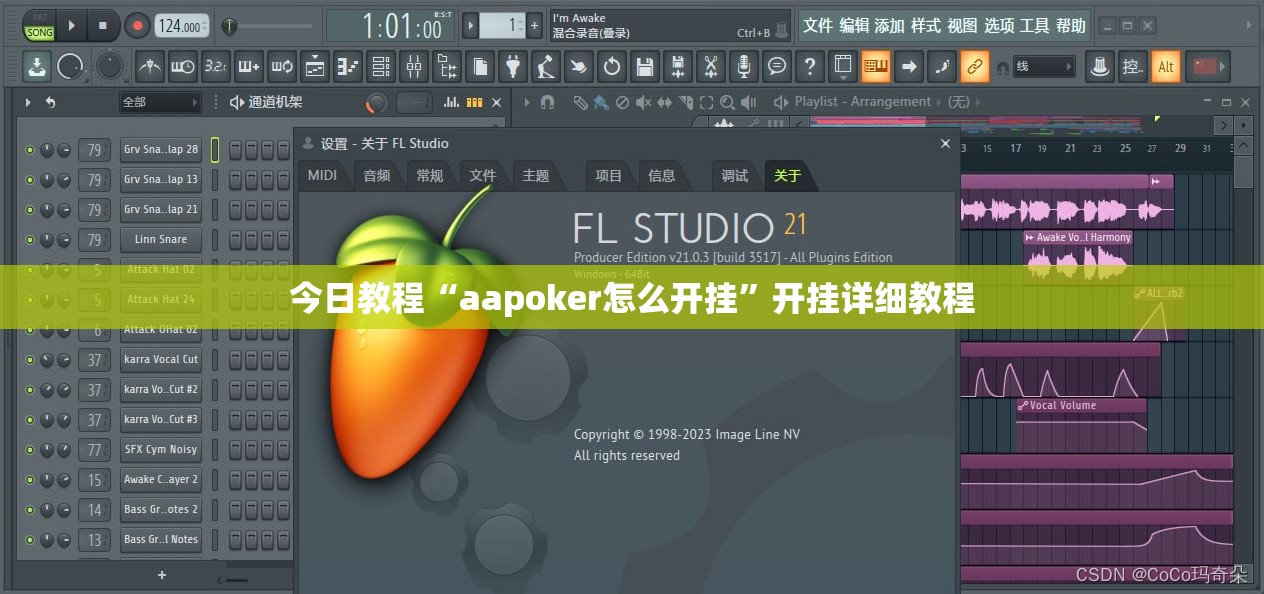Click the download icon in toolbar
The height and width of the screenshot is (594, 1264).
click(37, 67)
